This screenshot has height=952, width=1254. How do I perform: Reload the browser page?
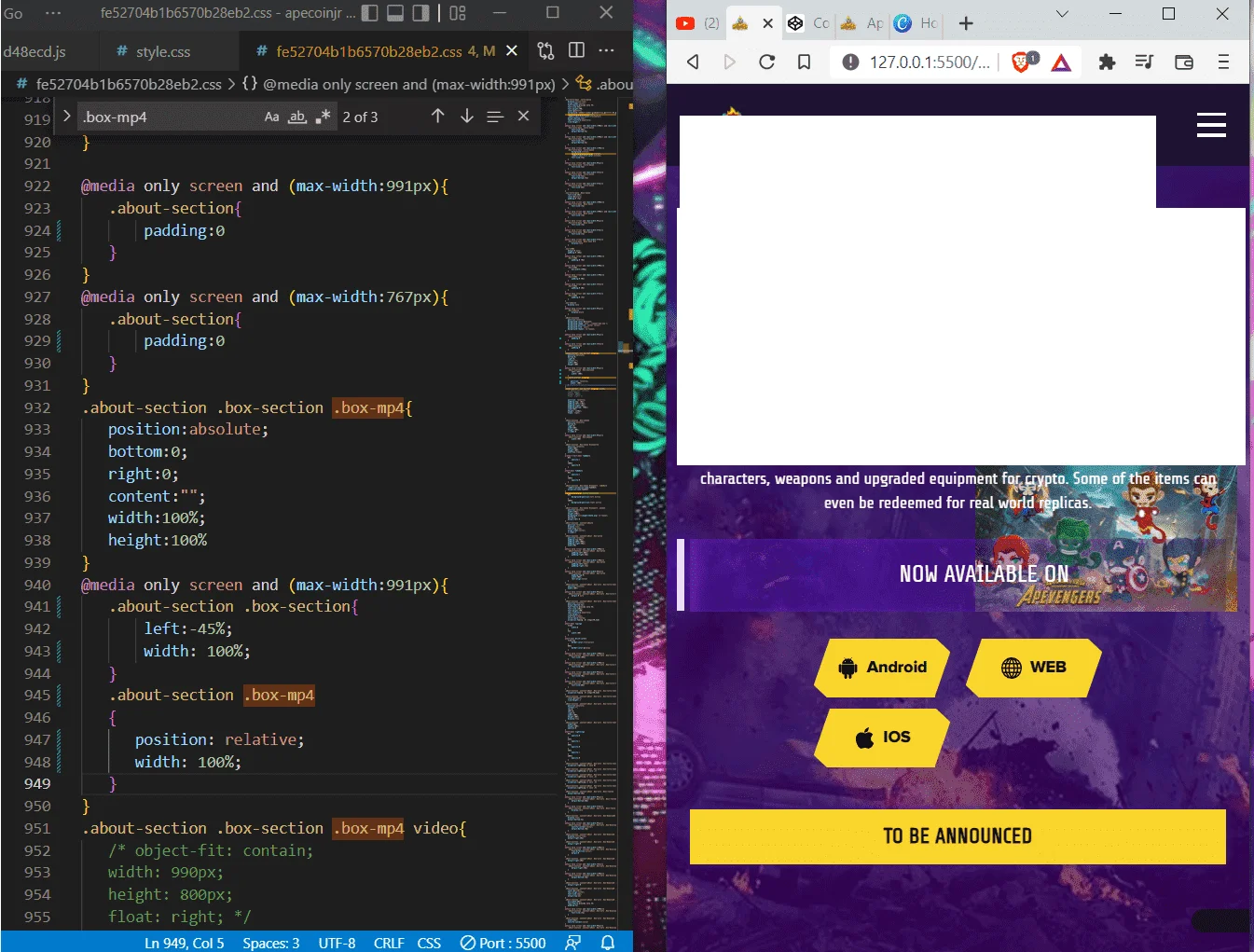click(767, 62)
